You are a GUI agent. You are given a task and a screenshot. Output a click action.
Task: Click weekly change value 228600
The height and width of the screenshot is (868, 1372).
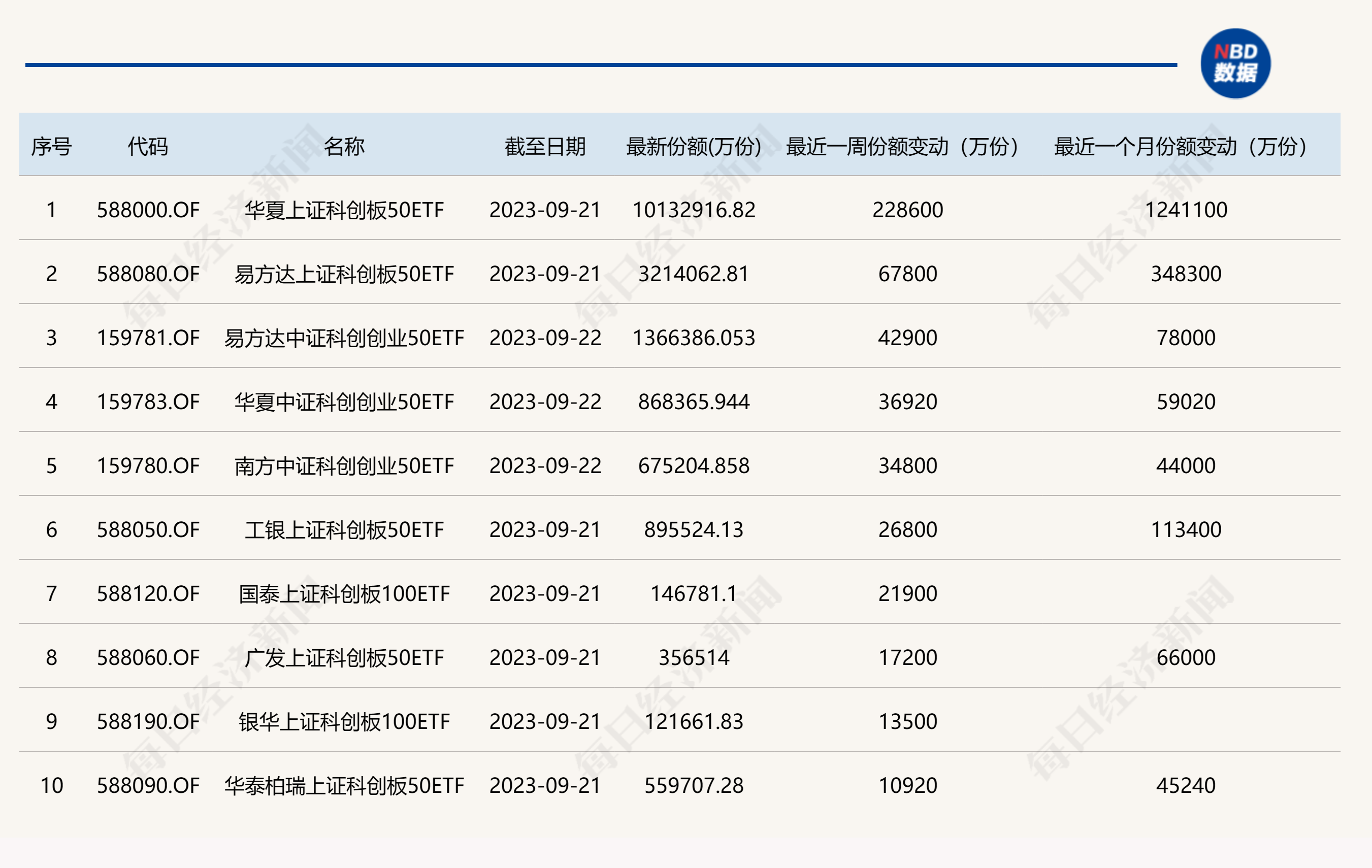click(907, 210)
